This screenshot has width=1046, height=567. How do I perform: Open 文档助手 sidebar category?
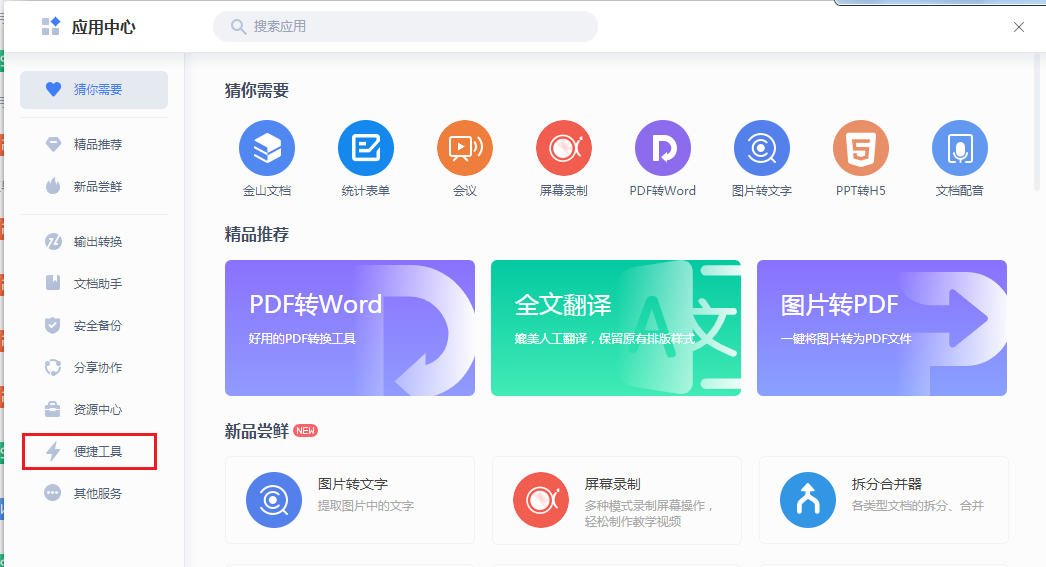pyautogui.click(x=94, y=284)
